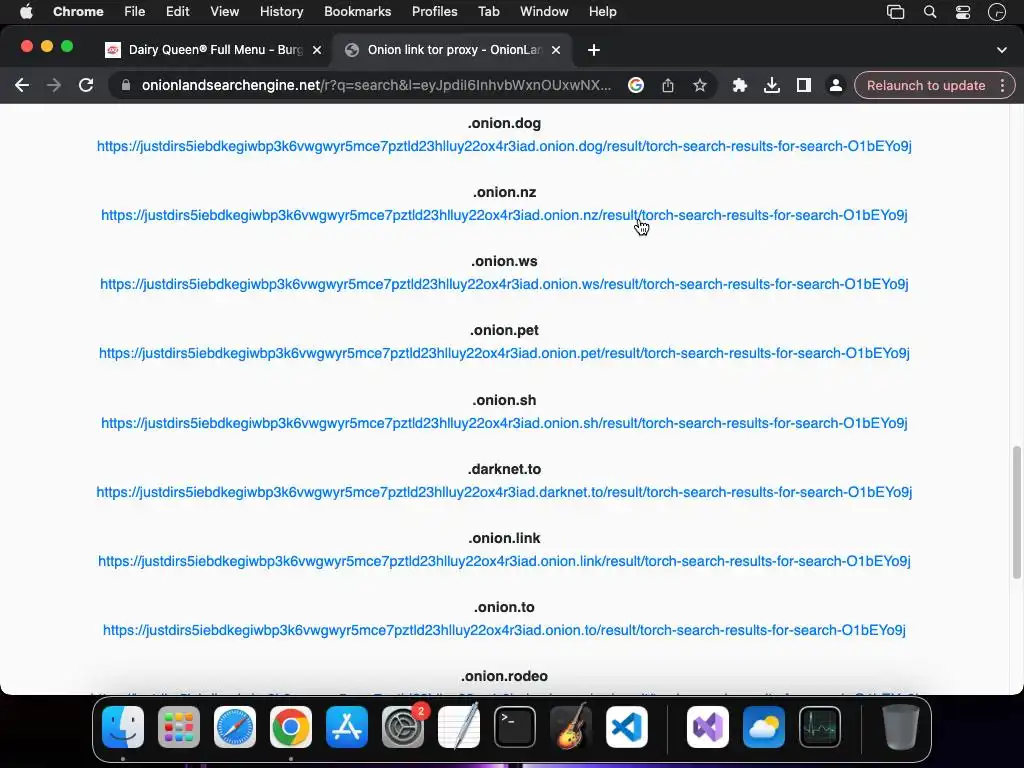Click the .onion.rodeo heading text
The height and width of the screenshot is (768, 1024).
click(x=504, y=677)
